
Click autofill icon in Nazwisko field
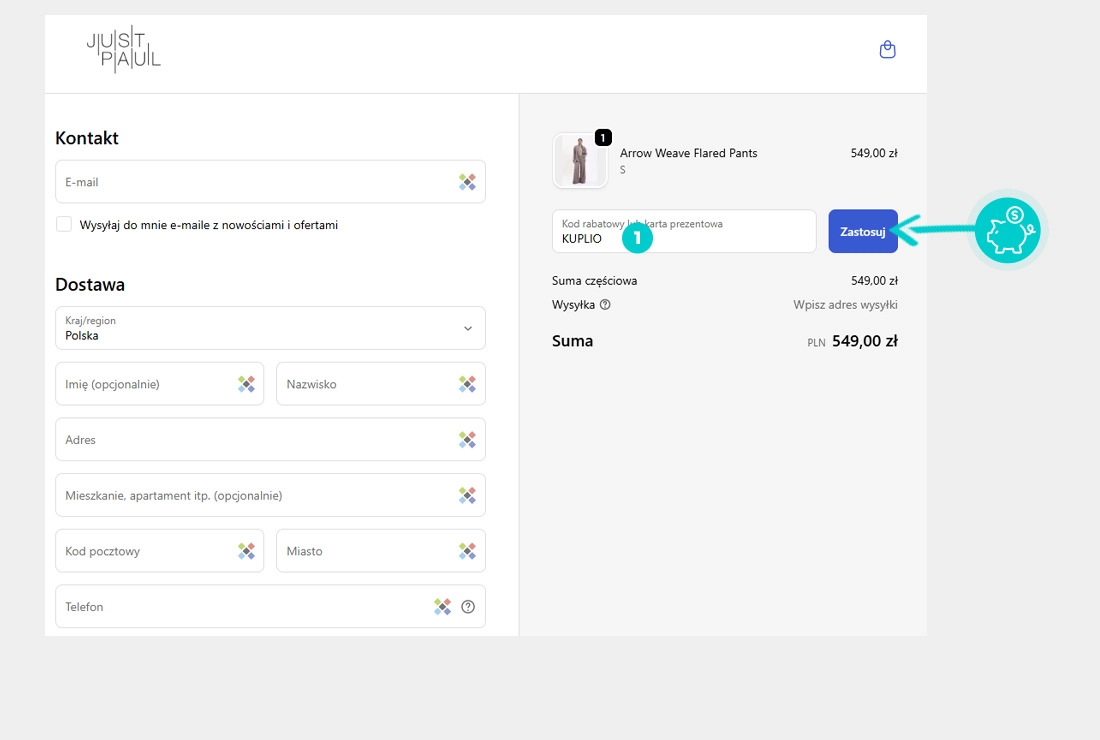pyautogui.click(x=467, y=384)
